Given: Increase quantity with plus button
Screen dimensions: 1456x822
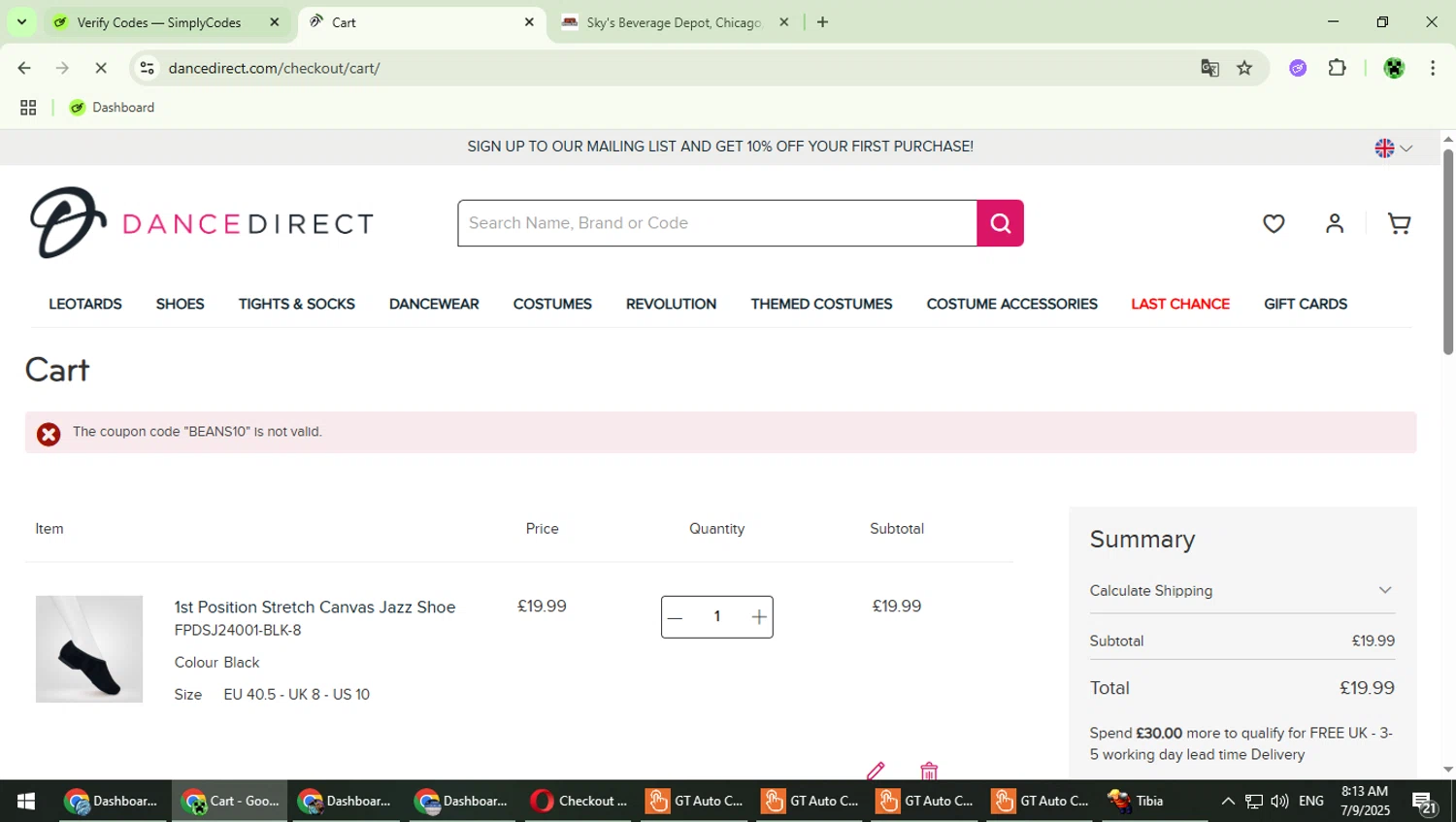Looking at the screenshot, I should pyautogui.click(x=759, y=617).
